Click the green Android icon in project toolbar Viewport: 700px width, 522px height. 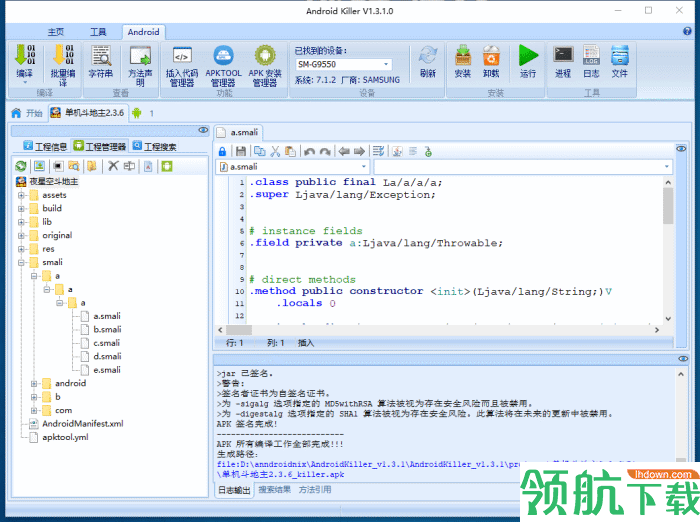click(167, 166)
